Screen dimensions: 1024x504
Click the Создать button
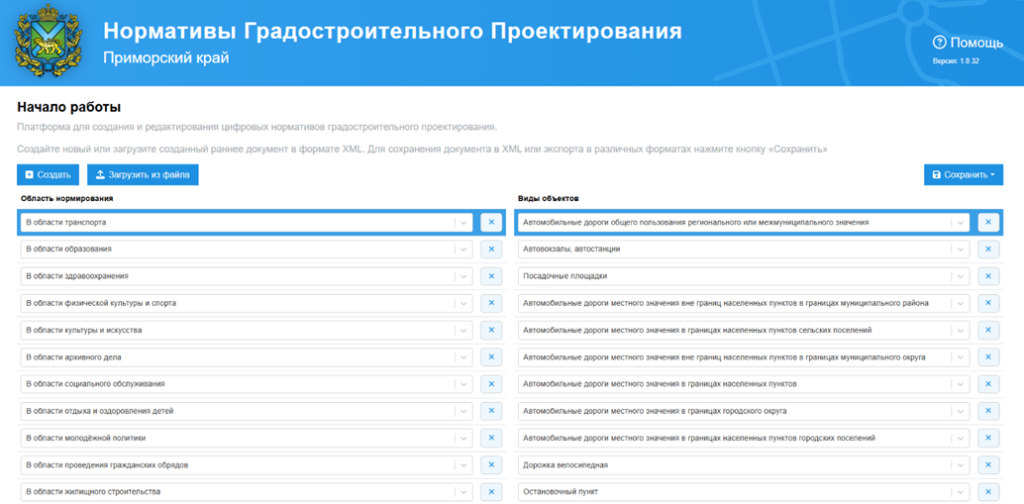(47, 175)
